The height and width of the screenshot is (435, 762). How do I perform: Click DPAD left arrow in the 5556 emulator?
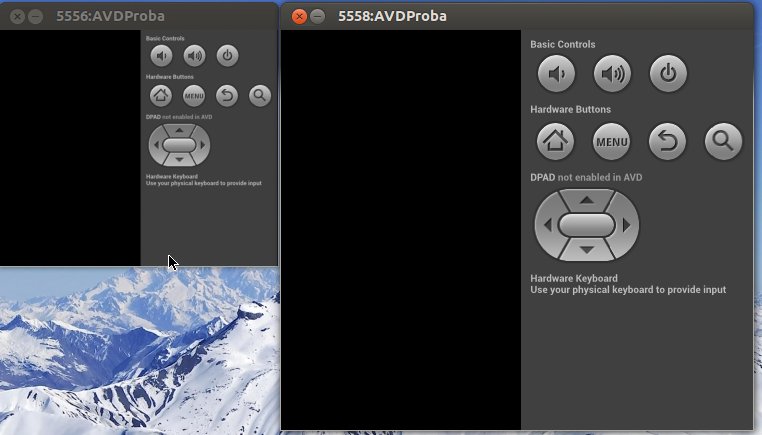pos(156,145)
